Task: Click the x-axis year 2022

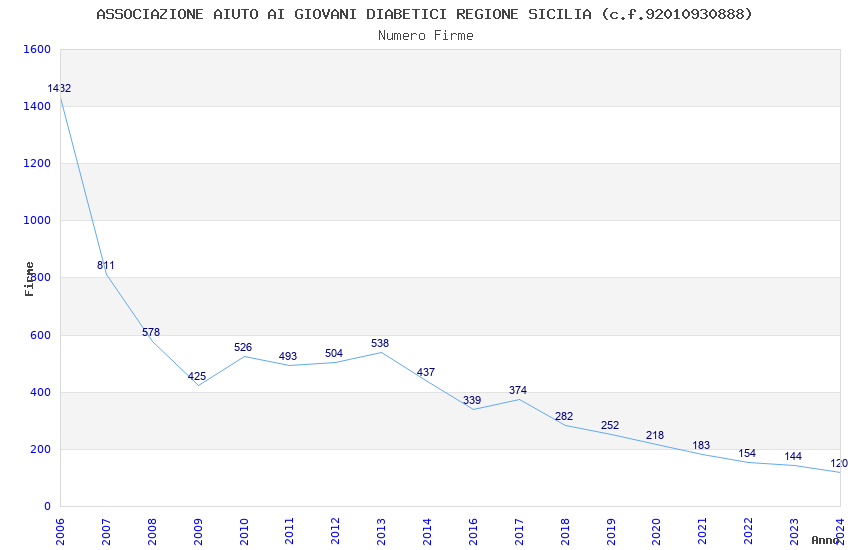Action: pyautogui.click(x=749, y=532)
